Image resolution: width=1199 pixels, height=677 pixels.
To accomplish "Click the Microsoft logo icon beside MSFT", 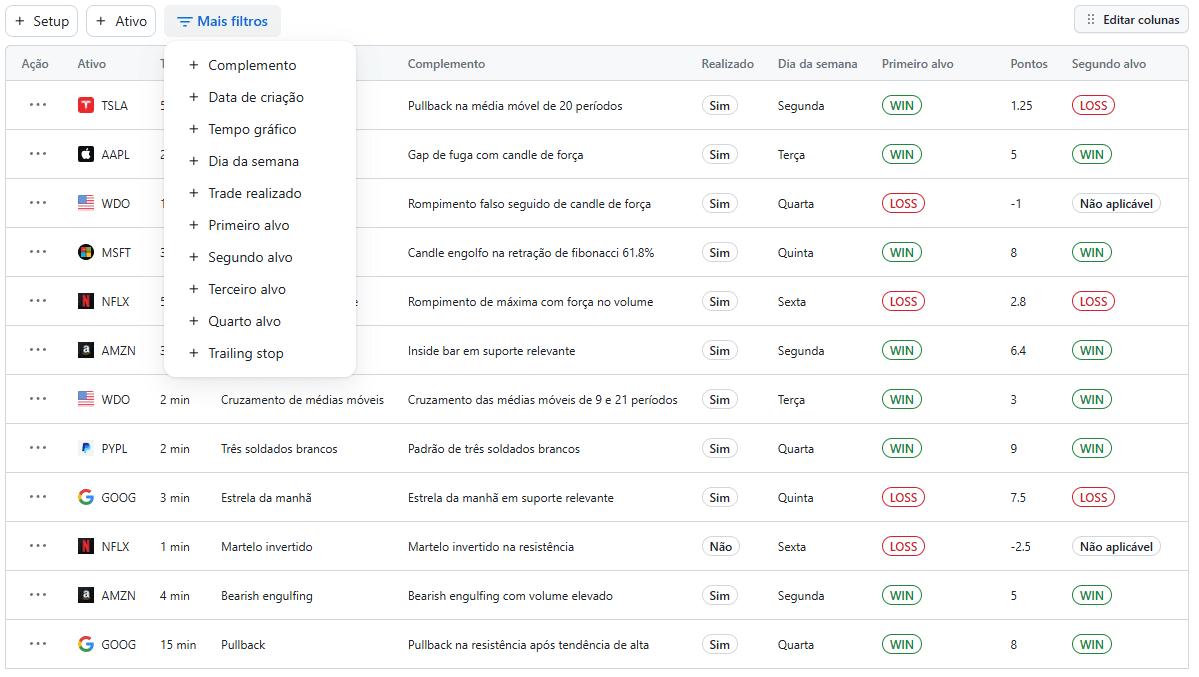I will 86,252.
